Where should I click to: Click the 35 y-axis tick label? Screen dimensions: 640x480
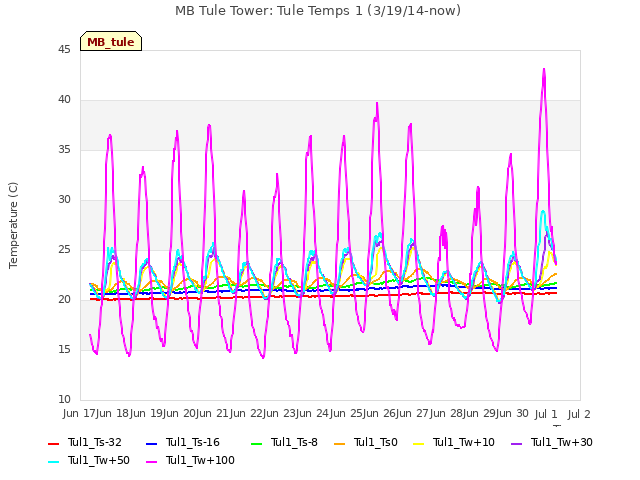click(x=64, y=150)
